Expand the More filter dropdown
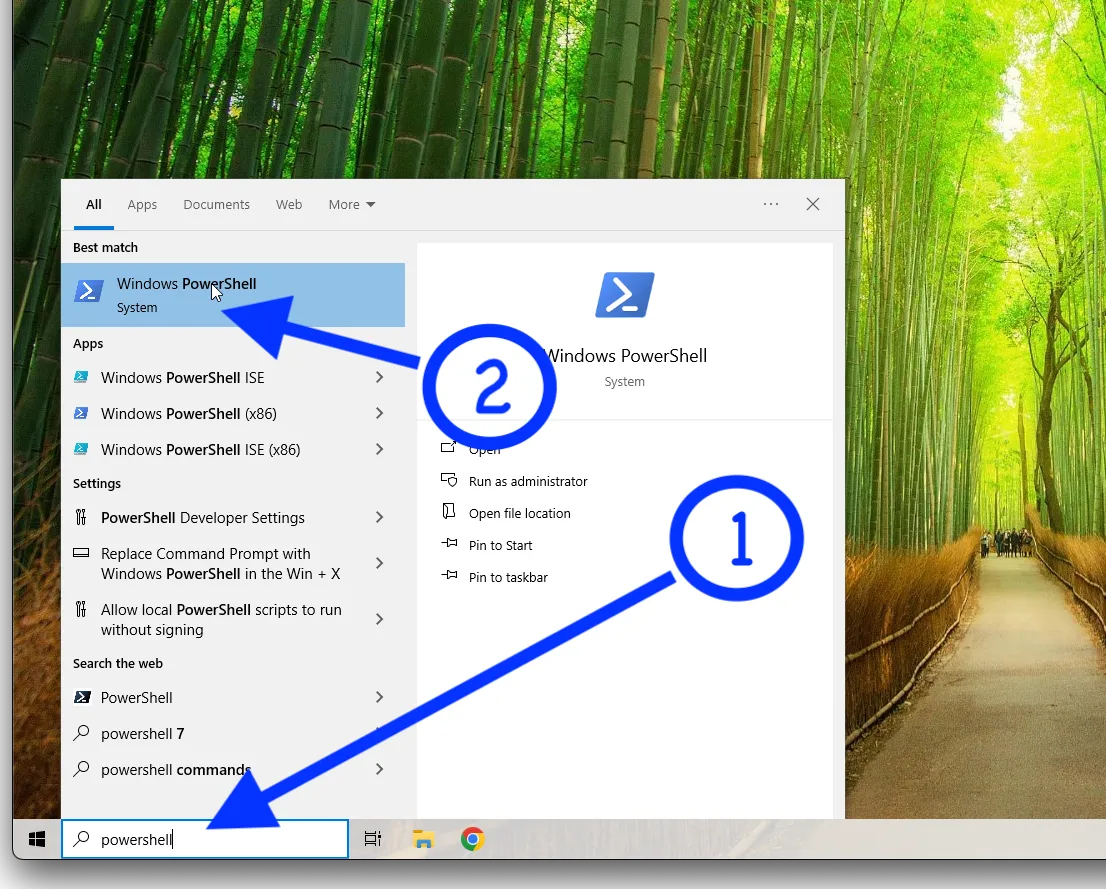 [x=352, y=205]
